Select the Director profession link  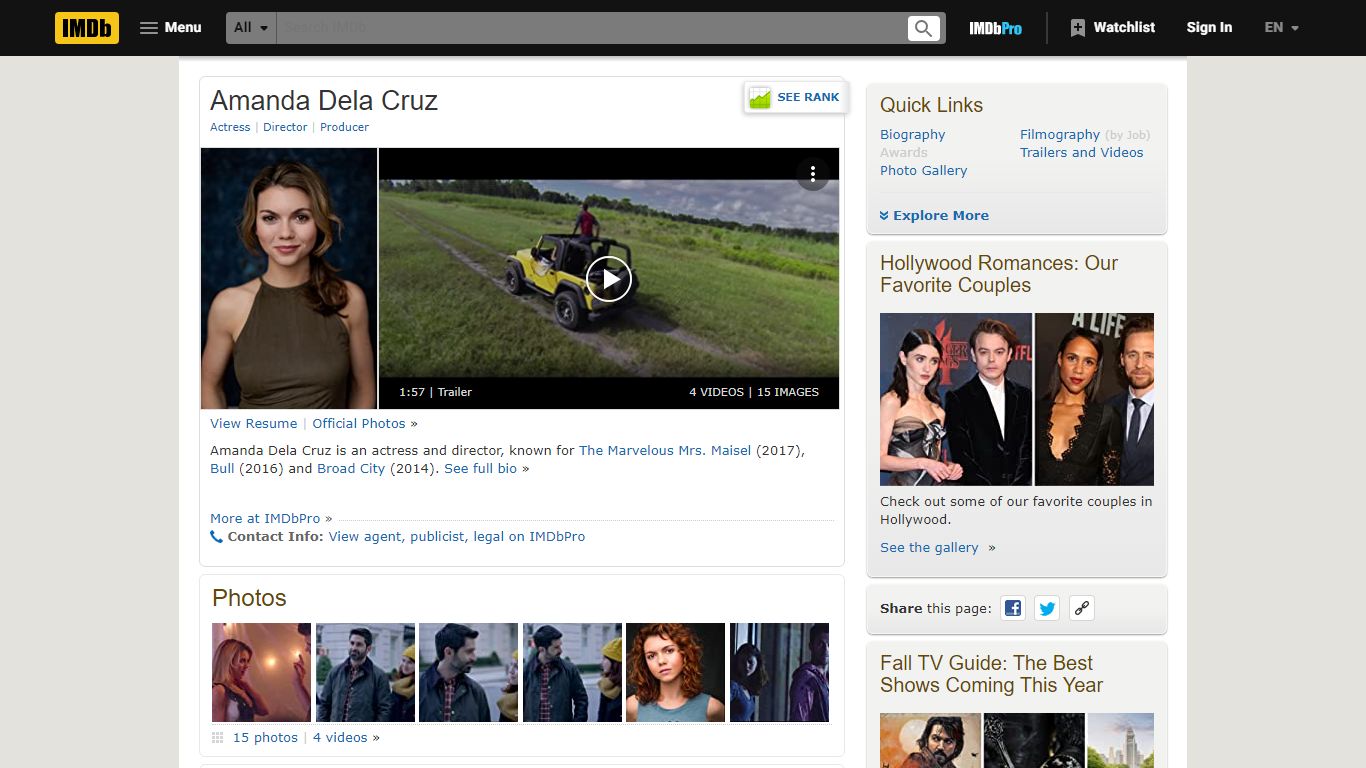[285, 127]
